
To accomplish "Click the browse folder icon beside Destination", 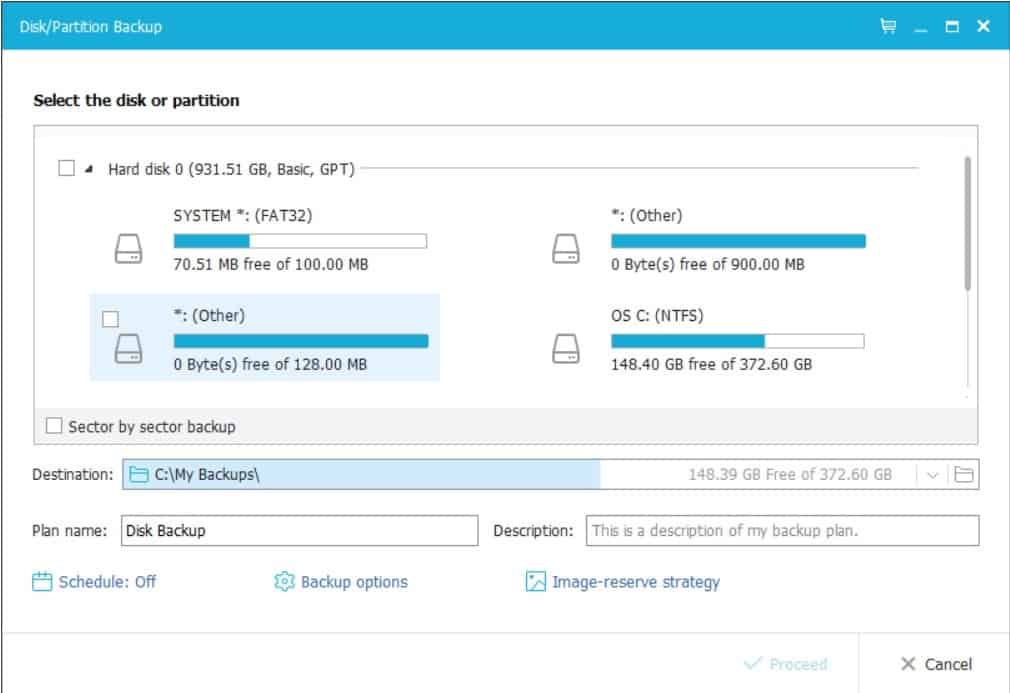I will [964, 475].
